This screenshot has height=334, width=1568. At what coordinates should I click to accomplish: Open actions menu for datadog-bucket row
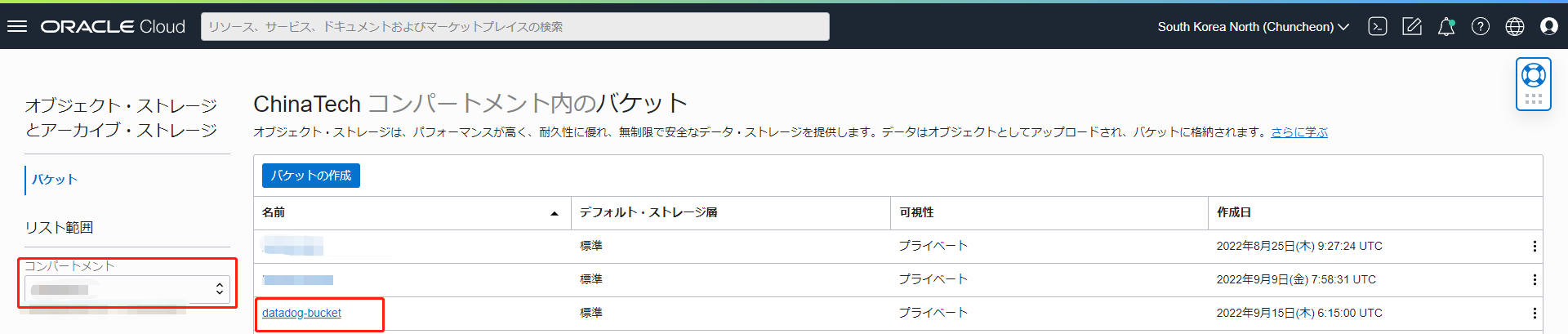[1535, 313]
